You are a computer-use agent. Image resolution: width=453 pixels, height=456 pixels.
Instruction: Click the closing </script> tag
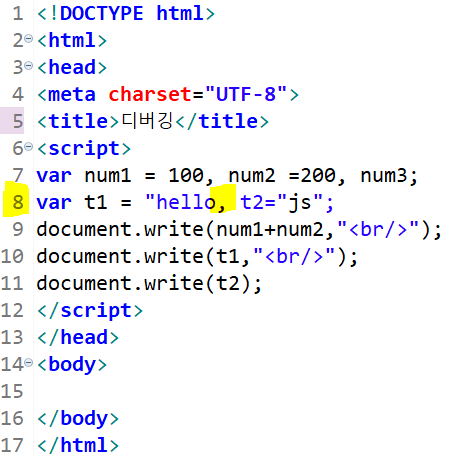tap(90, 311)
